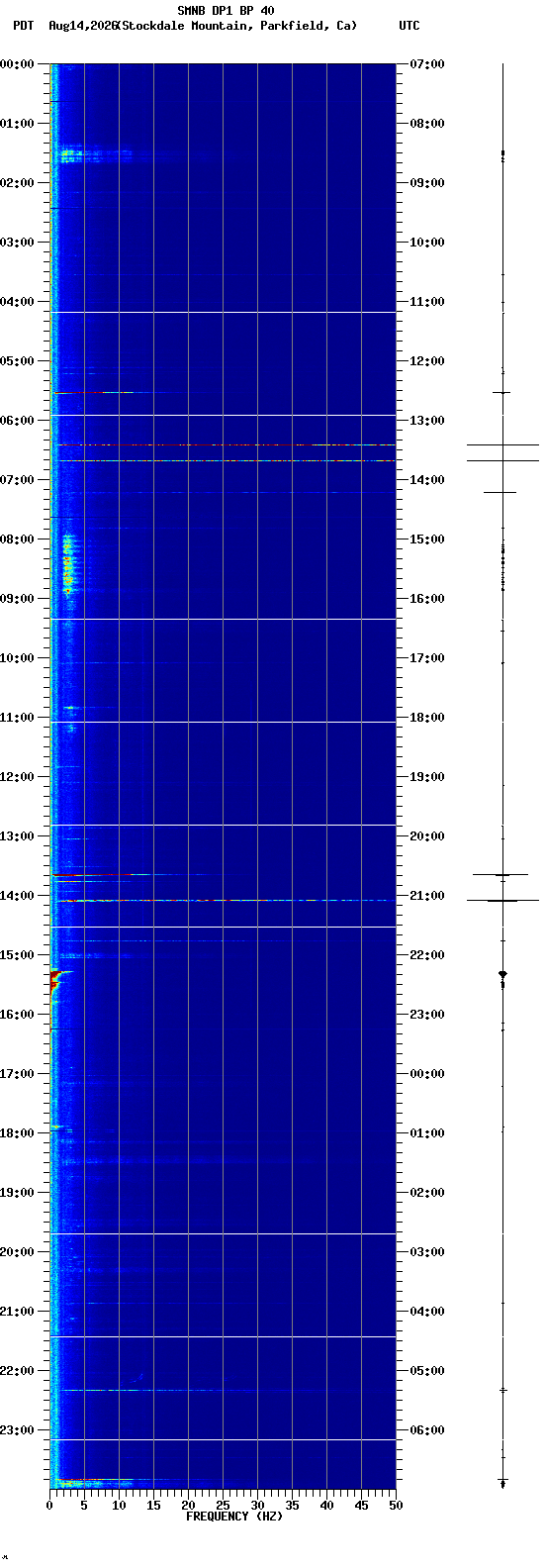Click the UTC time label '21:00'
The height and width of the screenshot is (1568, 546).
coord(427,896)
